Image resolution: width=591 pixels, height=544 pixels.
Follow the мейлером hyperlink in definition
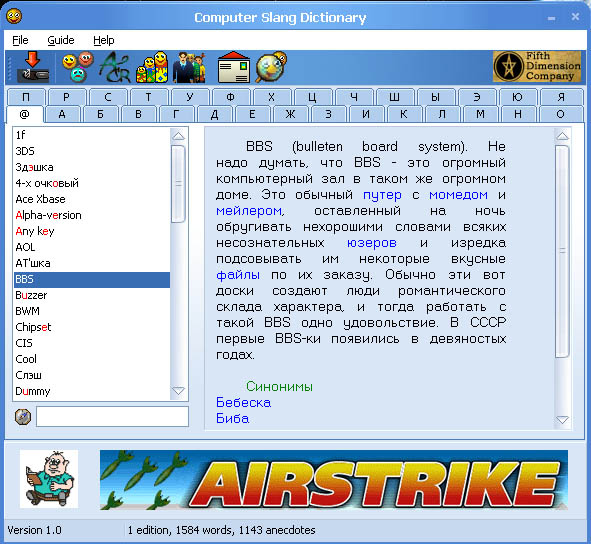[249, 211]
